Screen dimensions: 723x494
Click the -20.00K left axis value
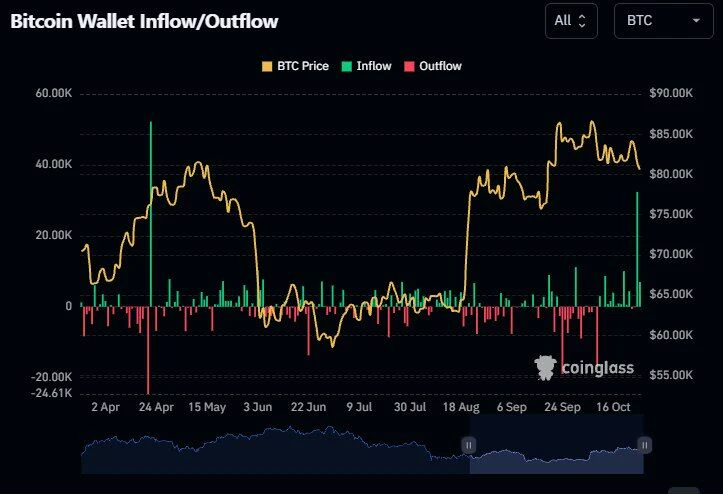point(52,377)
